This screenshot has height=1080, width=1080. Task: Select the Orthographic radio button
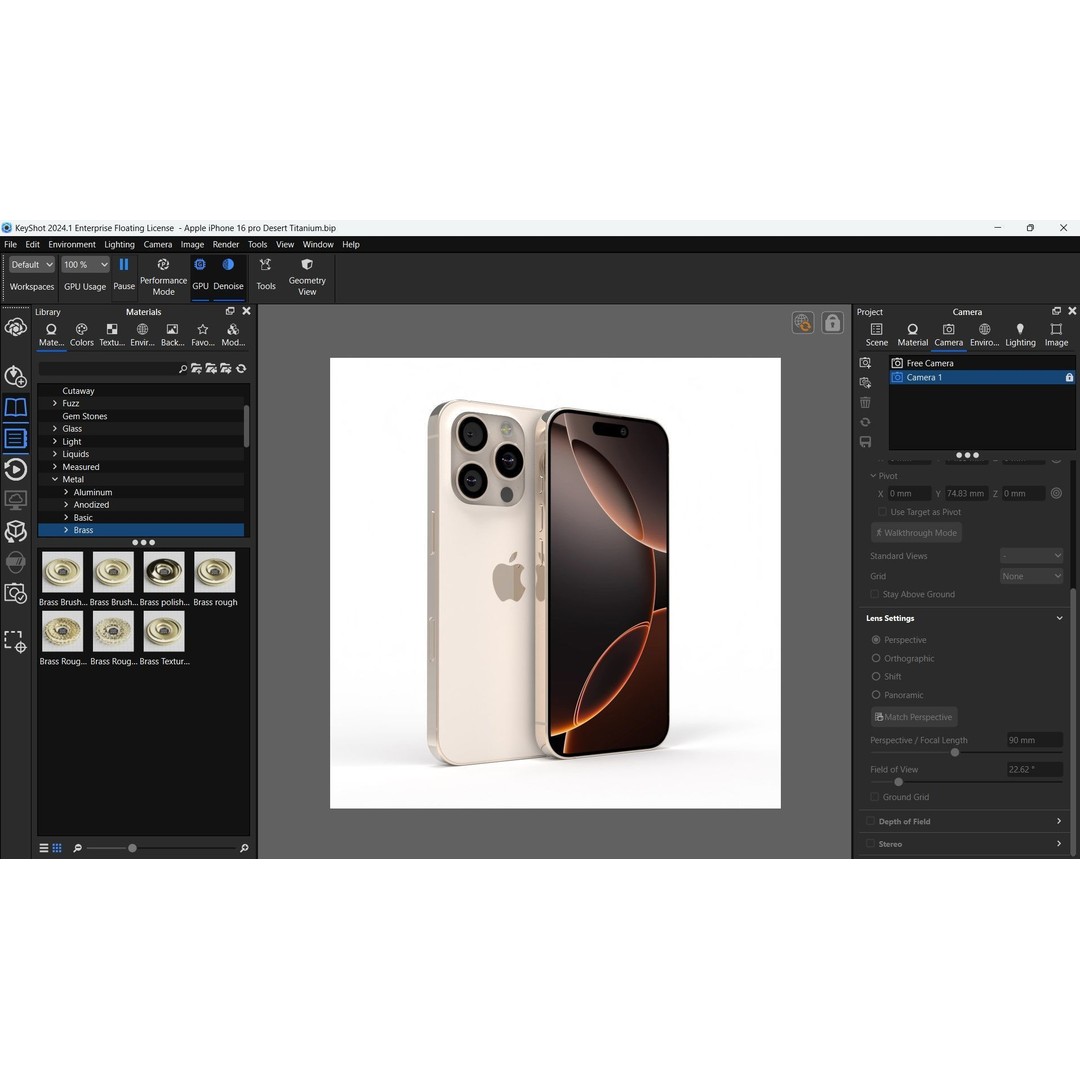click(x=876, y=658)
